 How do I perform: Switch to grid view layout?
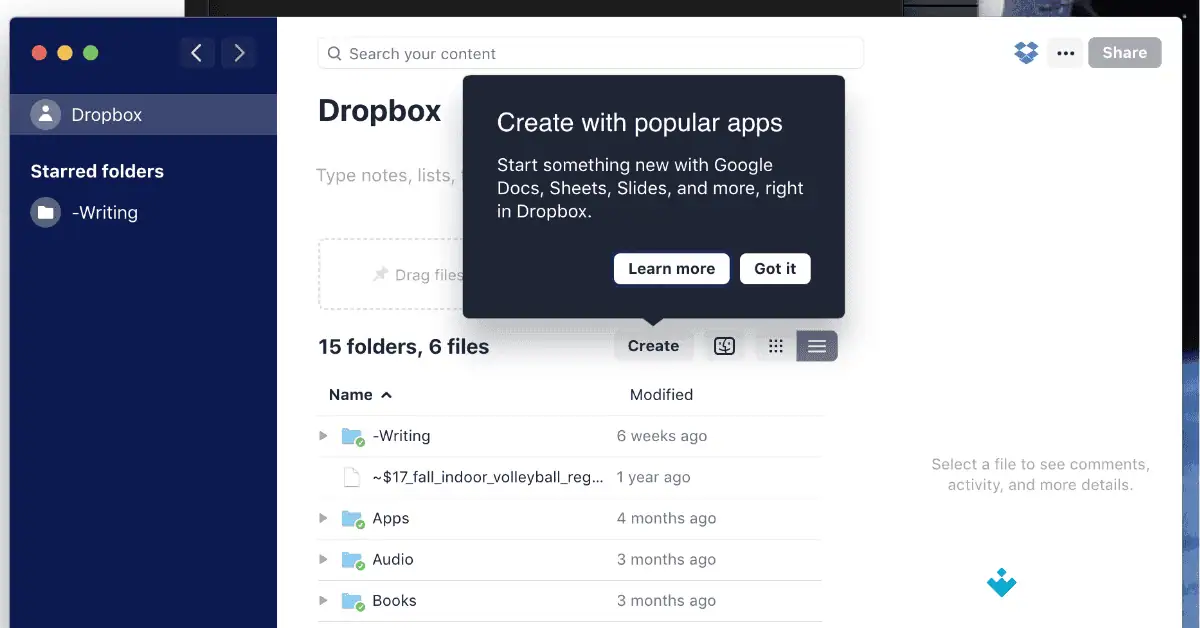pyautogui.click(x=775, y=345)
